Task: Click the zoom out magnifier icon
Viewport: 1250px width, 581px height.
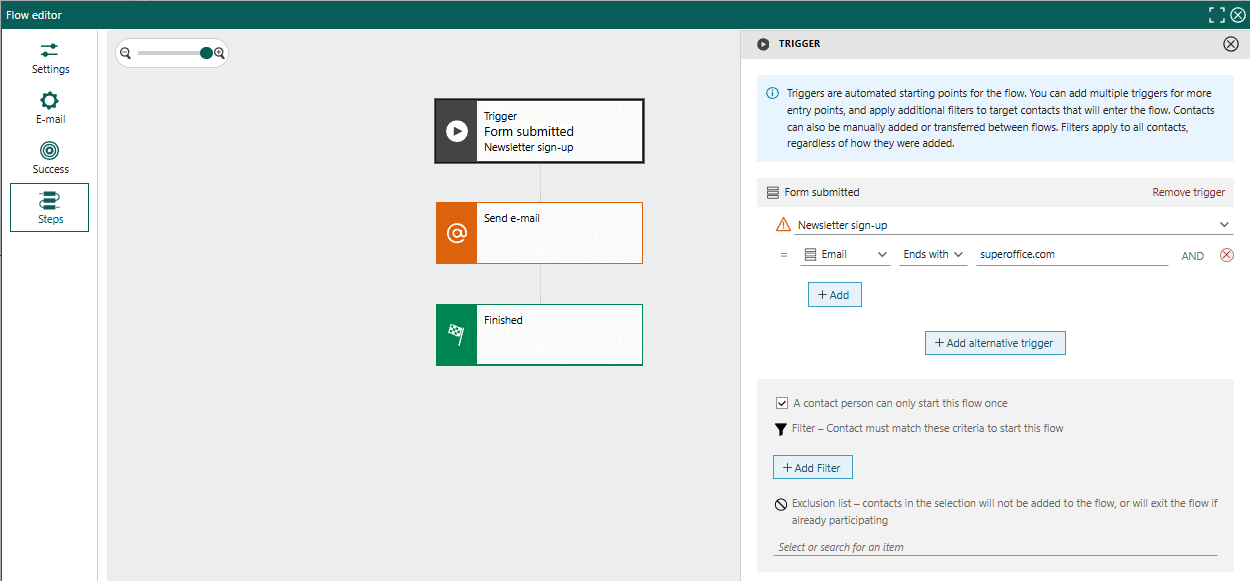Action: coord(125,53)
